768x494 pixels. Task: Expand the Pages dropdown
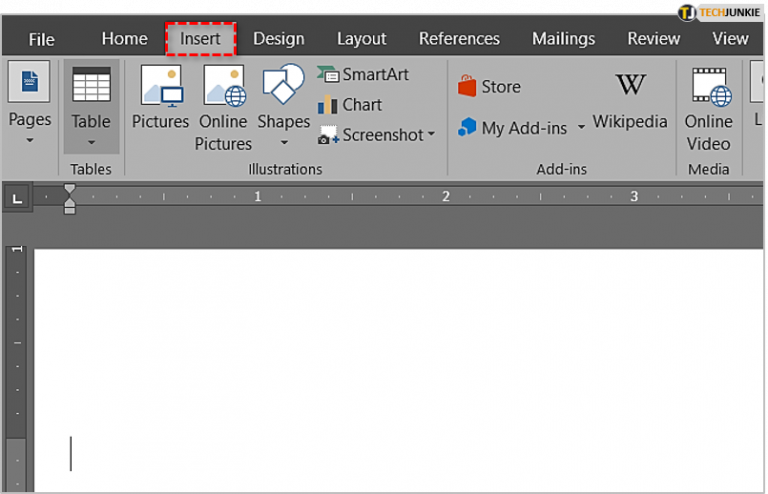click(x=30, y=139)
